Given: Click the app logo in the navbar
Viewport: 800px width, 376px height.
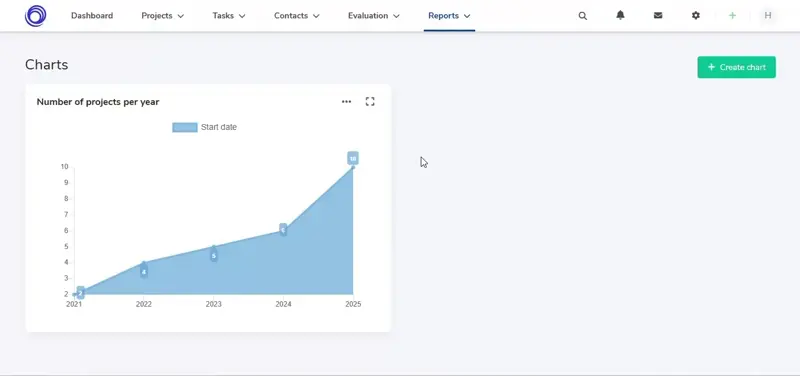Looking at the screenshot, I should pyautogui.click(x=35, y=16).
